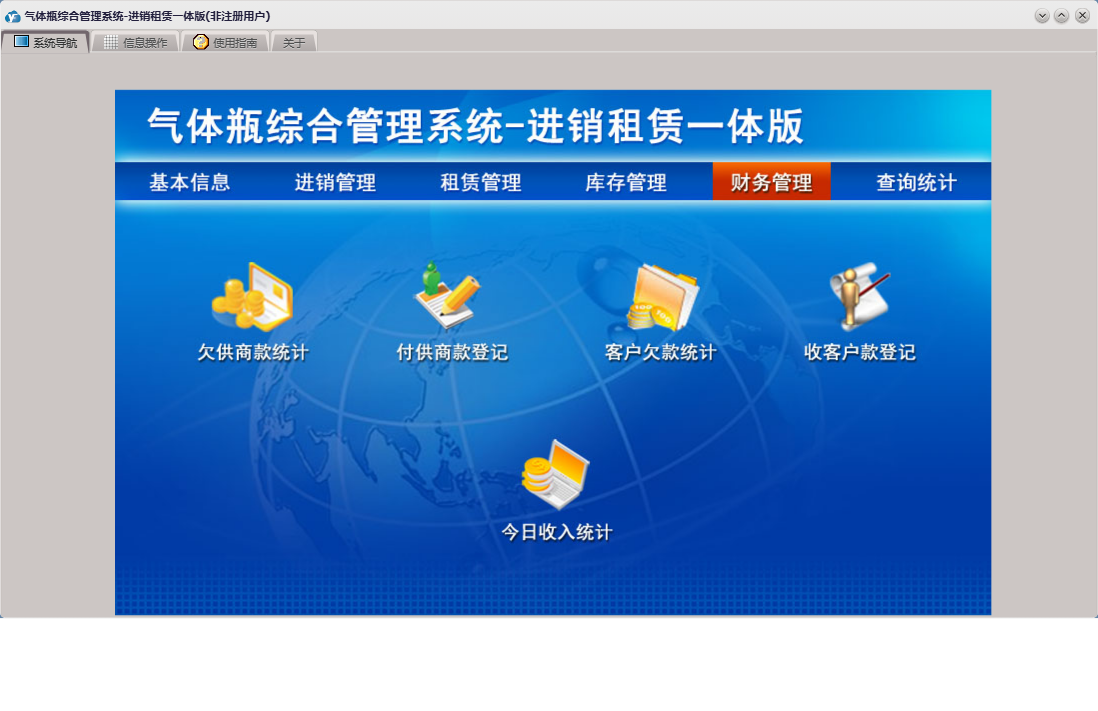Viewport: 1098px width, 711px height.
Task: Open the 使用指南 tab
Action: [x=226, y=42]
